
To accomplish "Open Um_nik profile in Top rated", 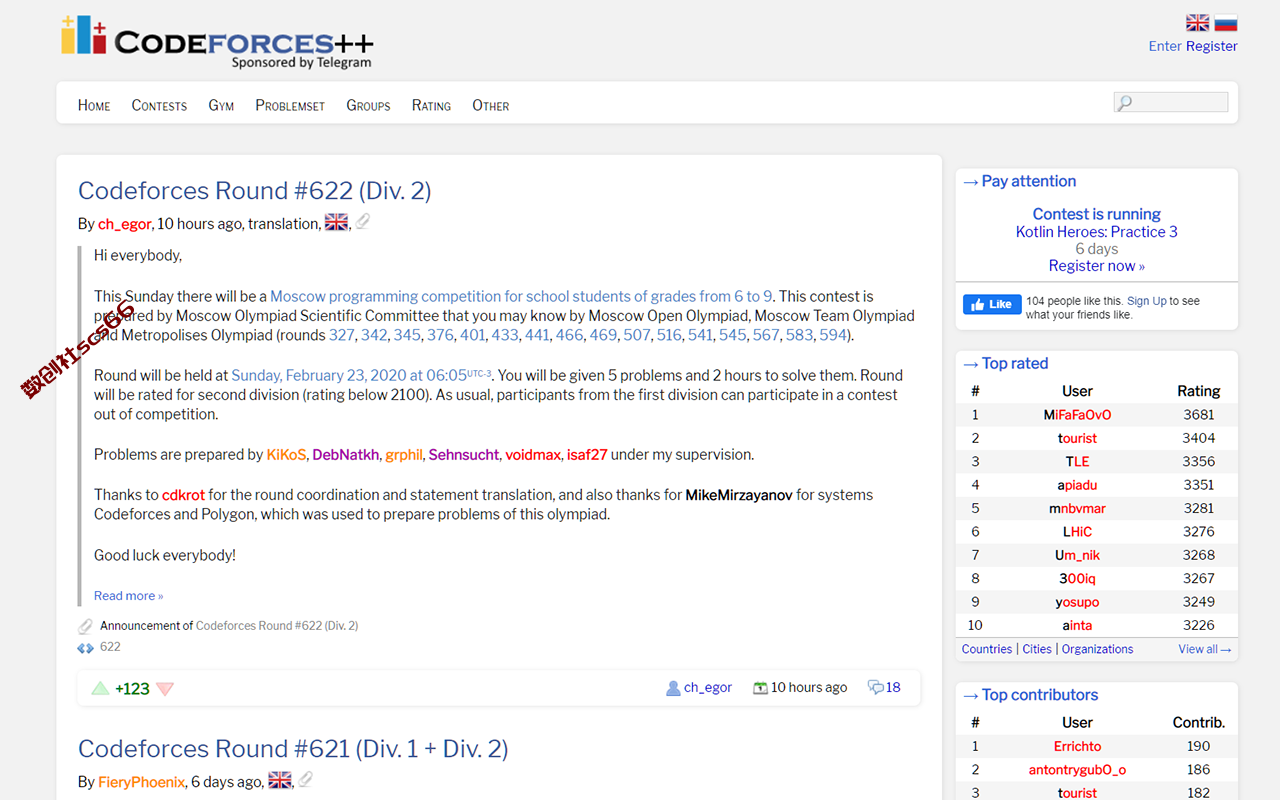I will [x=1077, y=555].
